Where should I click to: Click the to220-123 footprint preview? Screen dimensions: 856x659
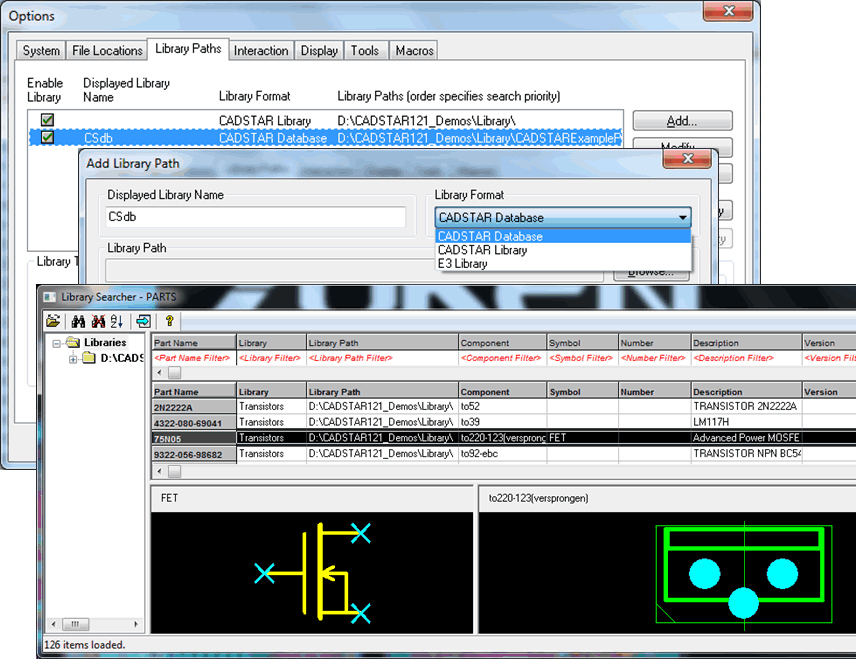(667, 572)
